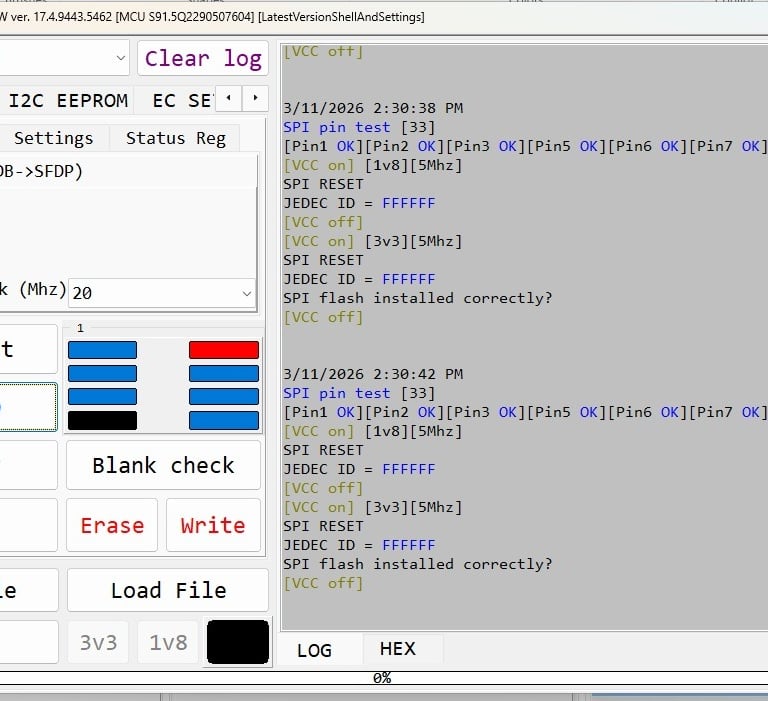This screenshot has height=701, width=768.
Task: Select the 3v3 voltage button
Action: pyautogui.click(x=98, y=642)
